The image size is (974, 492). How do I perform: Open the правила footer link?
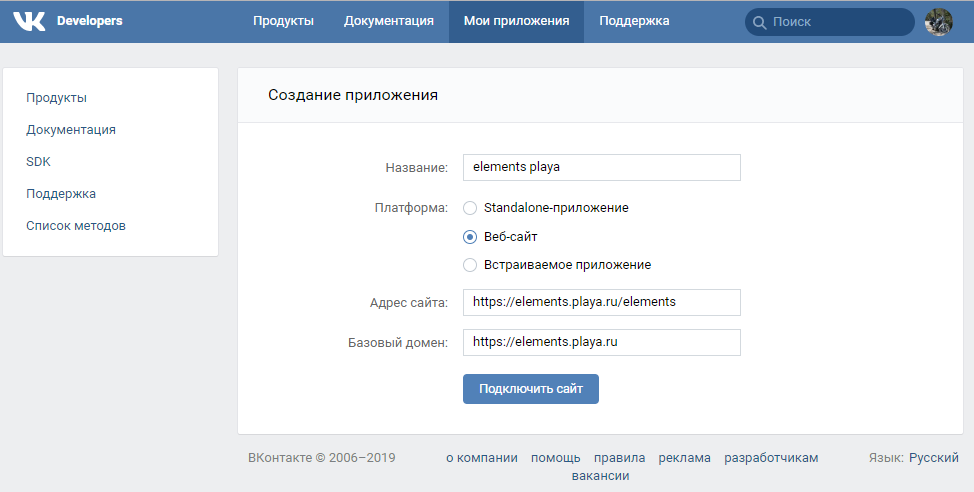[619, 458]
